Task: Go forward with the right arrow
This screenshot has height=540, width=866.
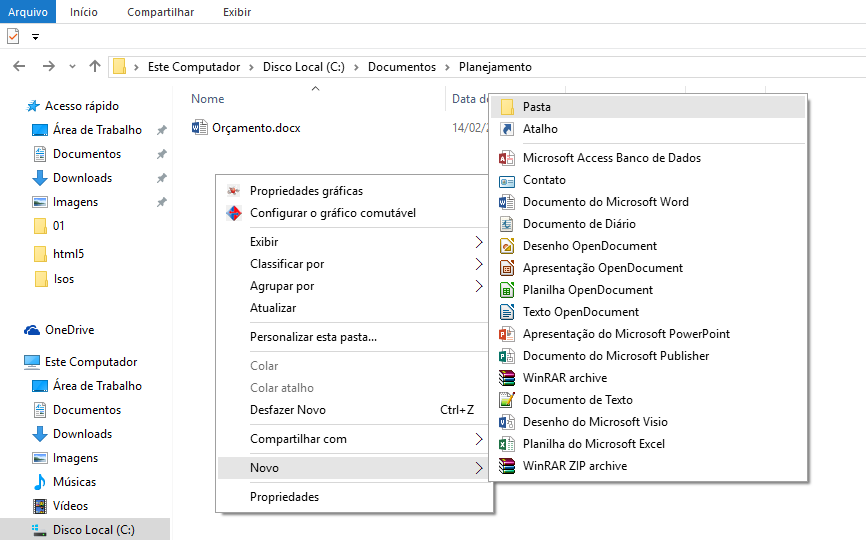Action: click(x=49, y=67)
